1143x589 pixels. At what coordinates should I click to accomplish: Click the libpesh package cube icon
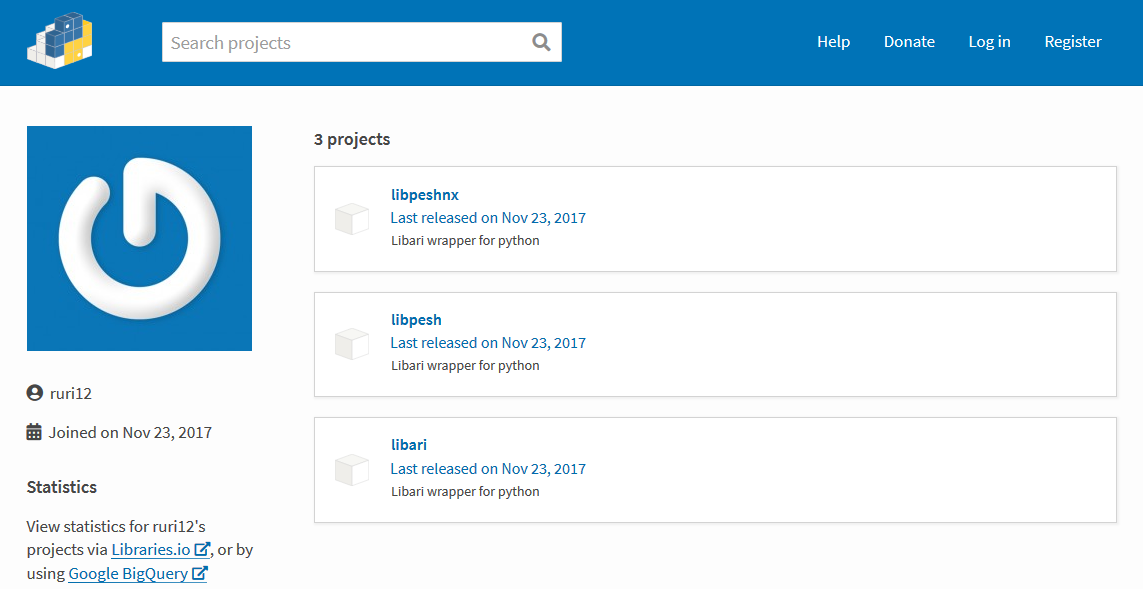(352, 344)
